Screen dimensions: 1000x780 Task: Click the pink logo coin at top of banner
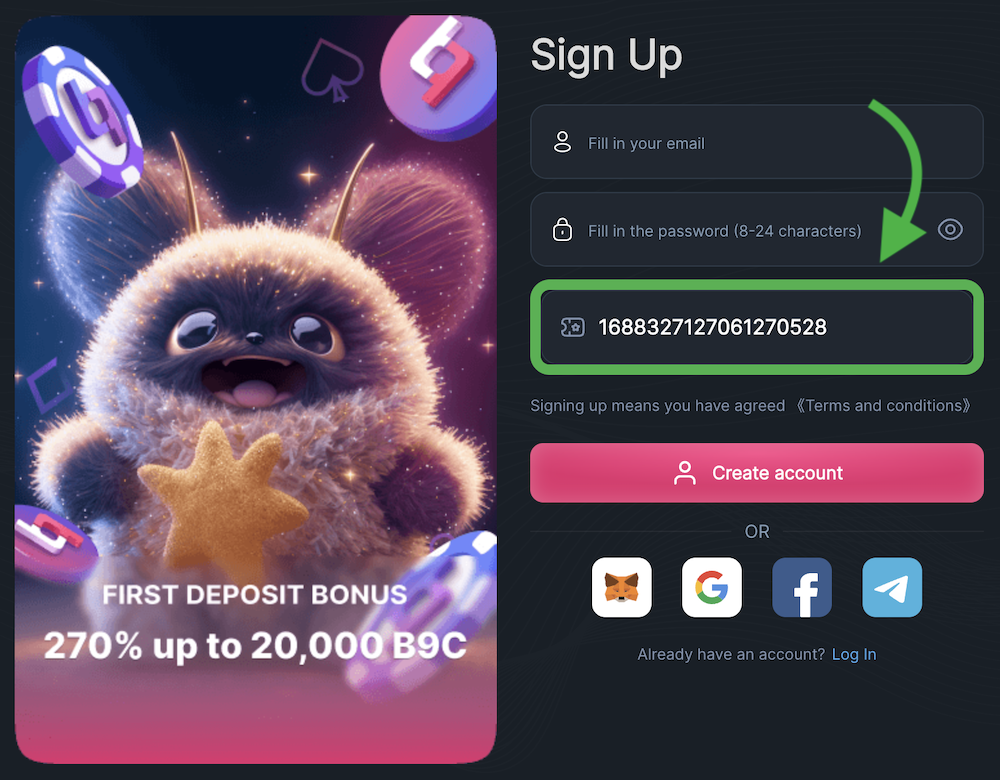[x=439, y=75]
